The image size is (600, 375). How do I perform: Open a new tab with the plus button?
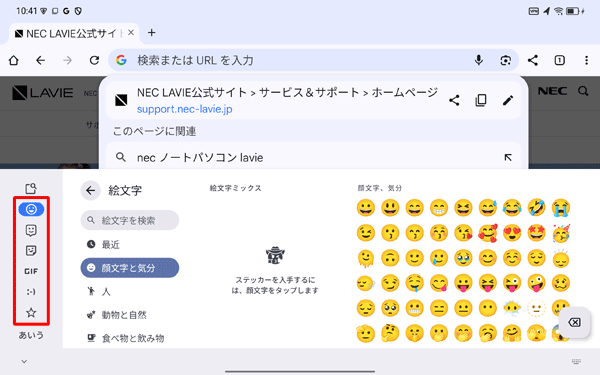point(152,33)
